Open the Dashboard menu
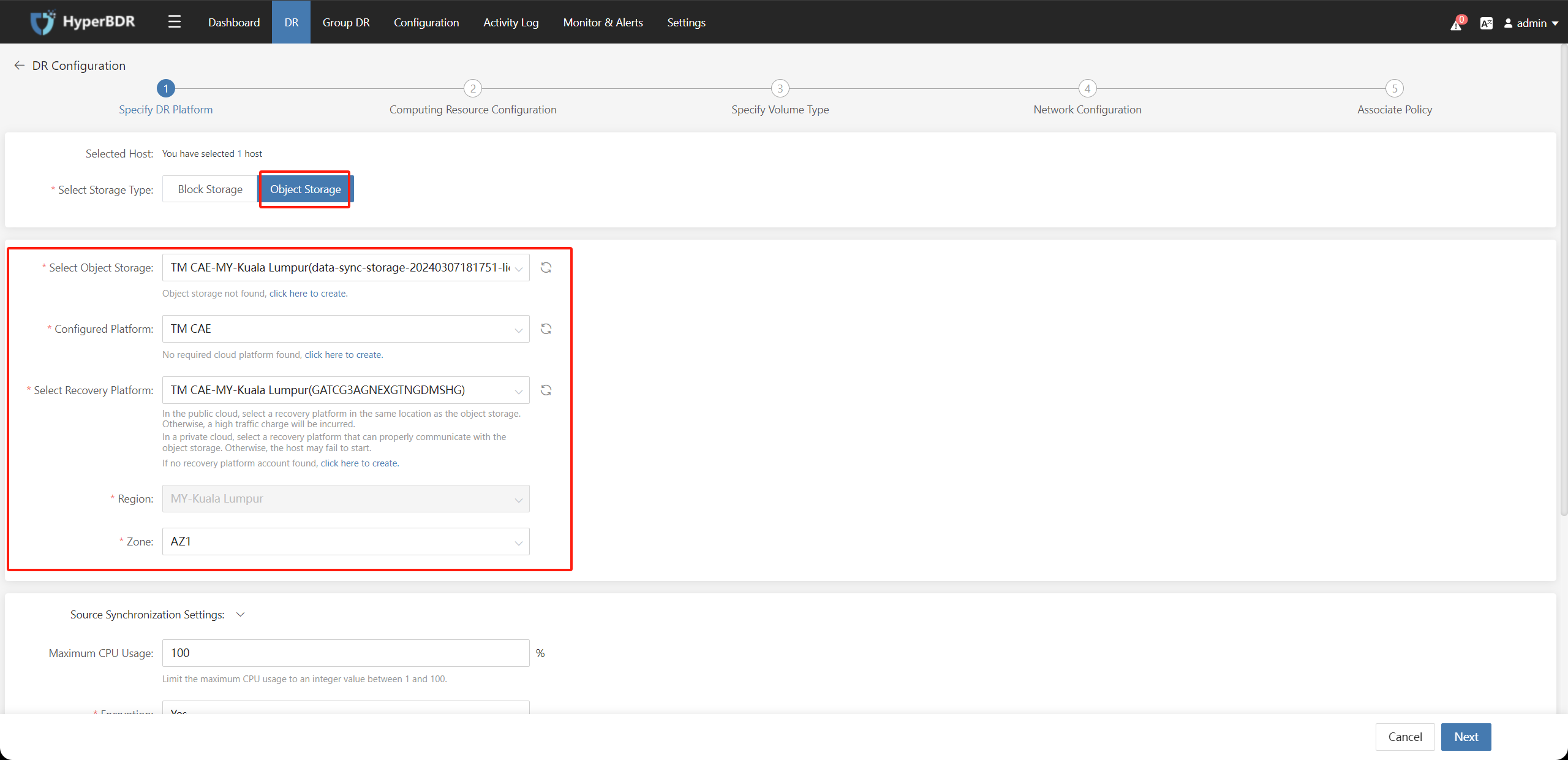Viewport: 1568px width, 760px height. coord(234,22)
